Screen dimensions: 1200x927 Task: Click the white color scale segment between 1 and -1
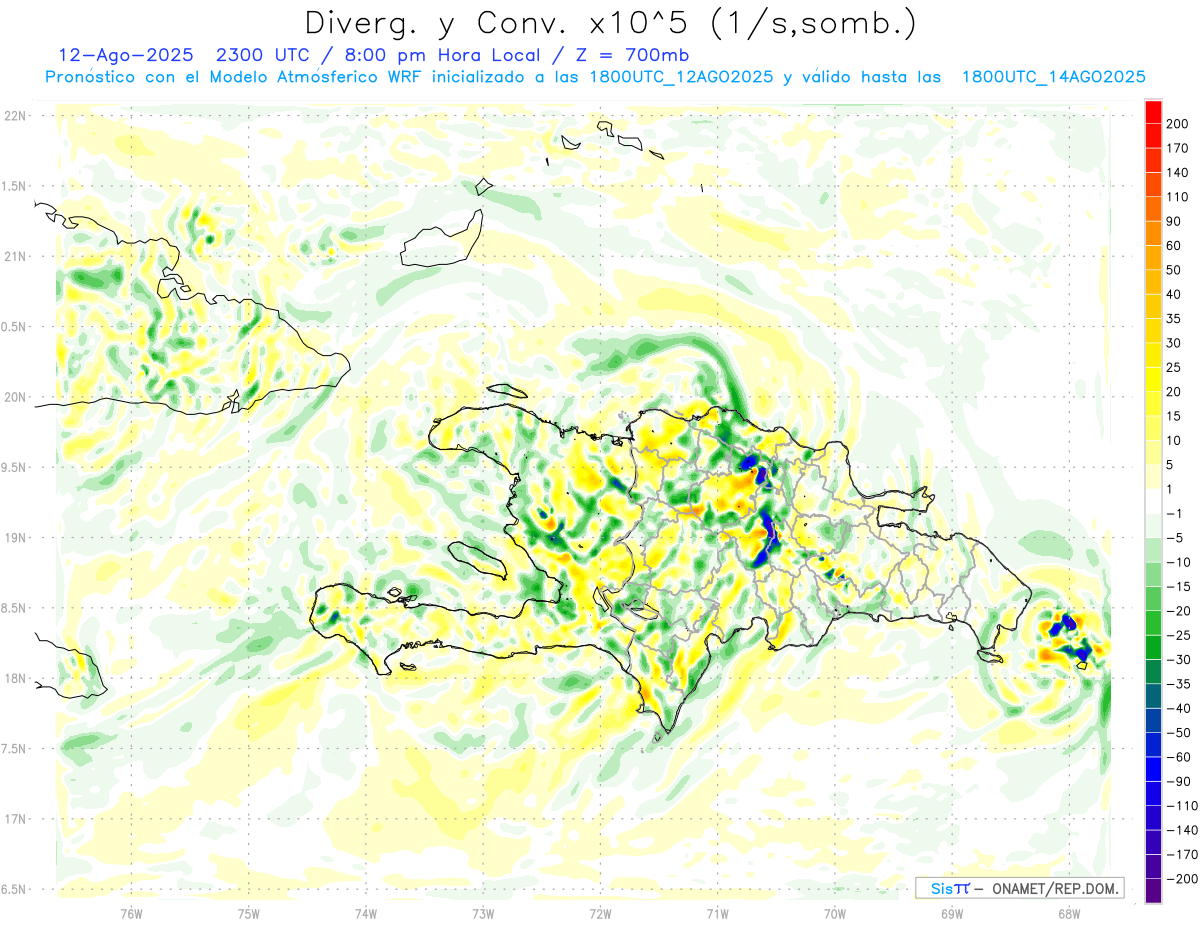pyautogui.click(x=1153, y=502)
